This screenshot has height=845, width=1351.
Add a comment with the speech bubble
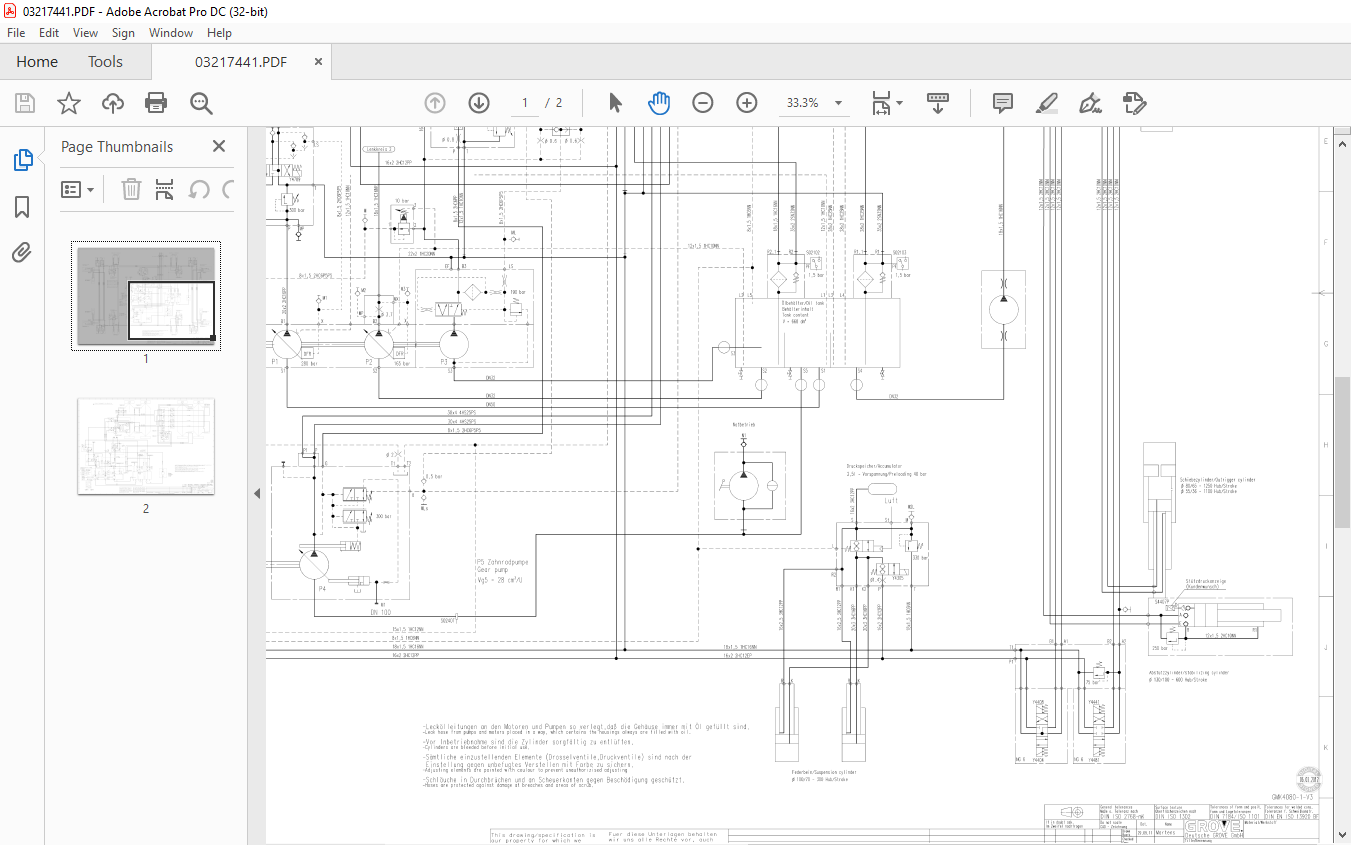coord(1002,103)
